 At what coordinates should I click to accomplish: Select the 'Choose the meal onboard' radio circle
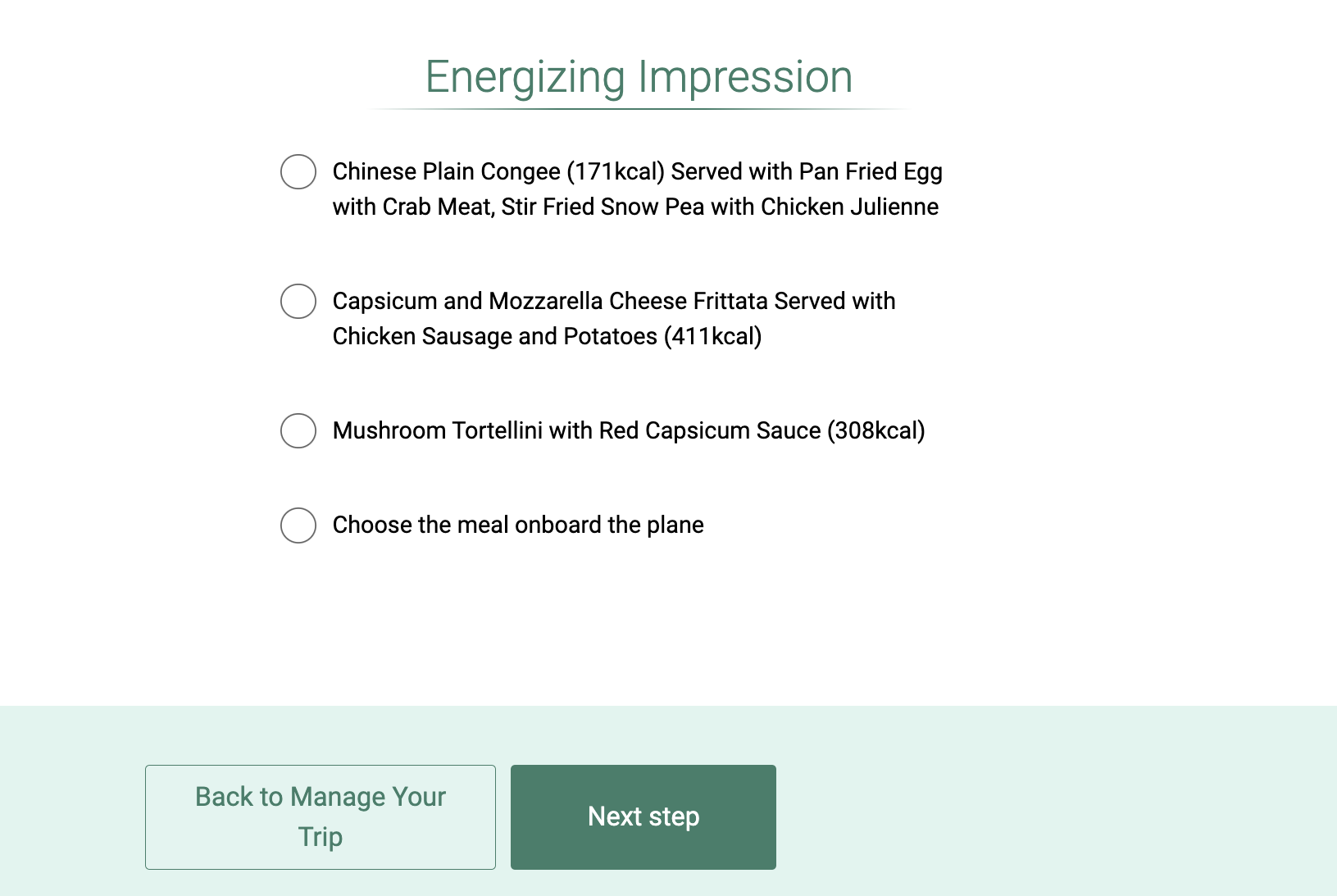pos(298,525)
